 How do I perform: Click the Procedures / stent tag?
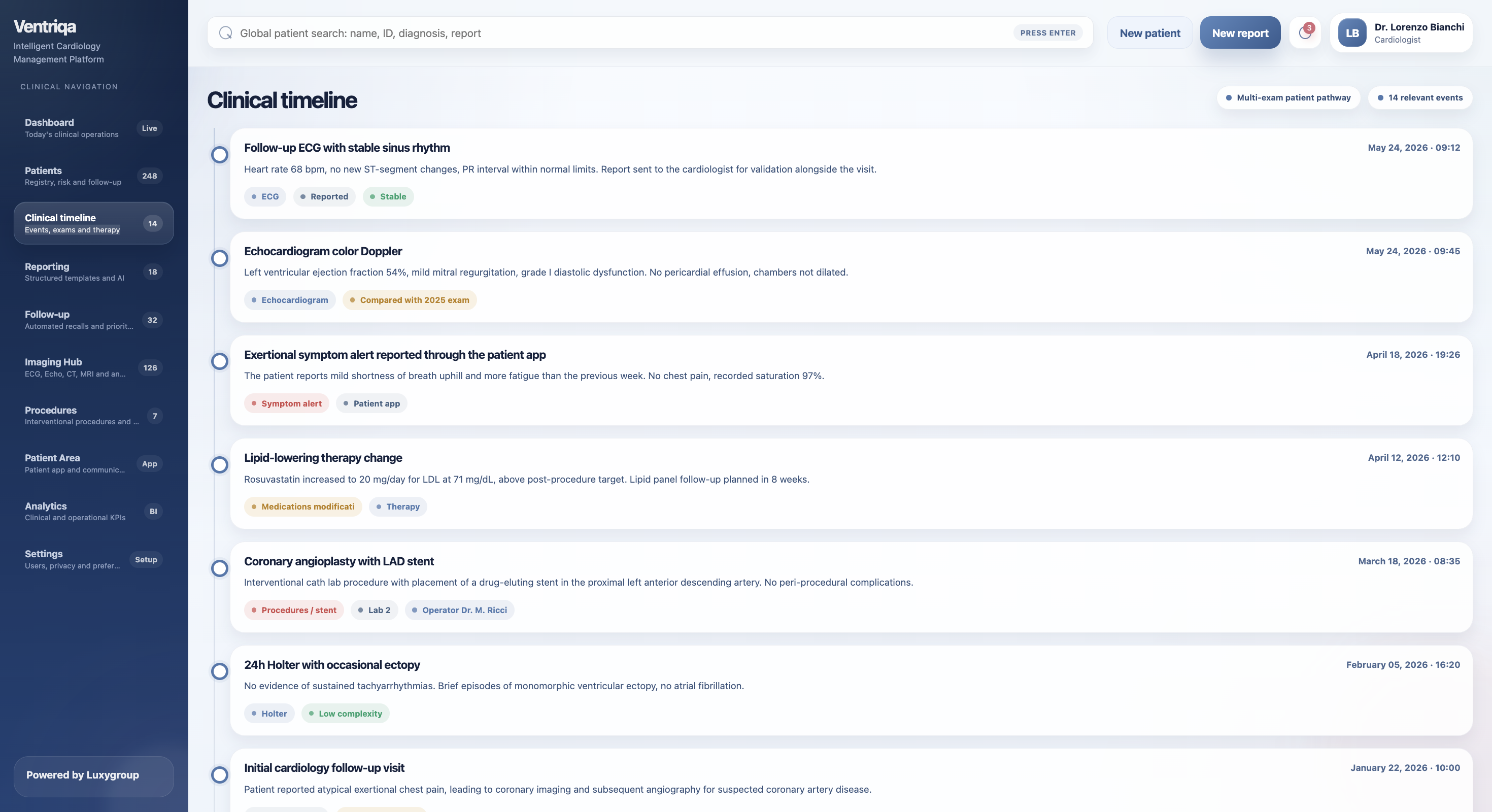pos(294,610)
